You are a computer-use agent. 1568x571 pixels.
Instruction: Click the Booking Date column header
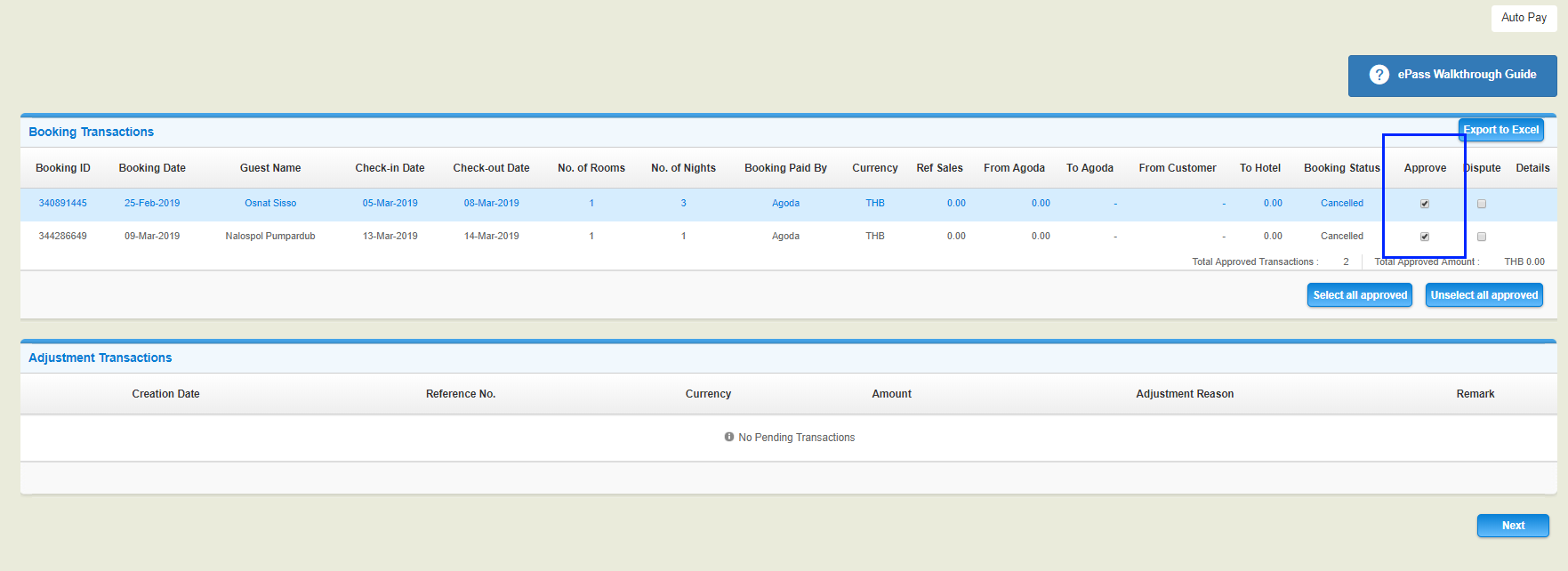point(152,168)
